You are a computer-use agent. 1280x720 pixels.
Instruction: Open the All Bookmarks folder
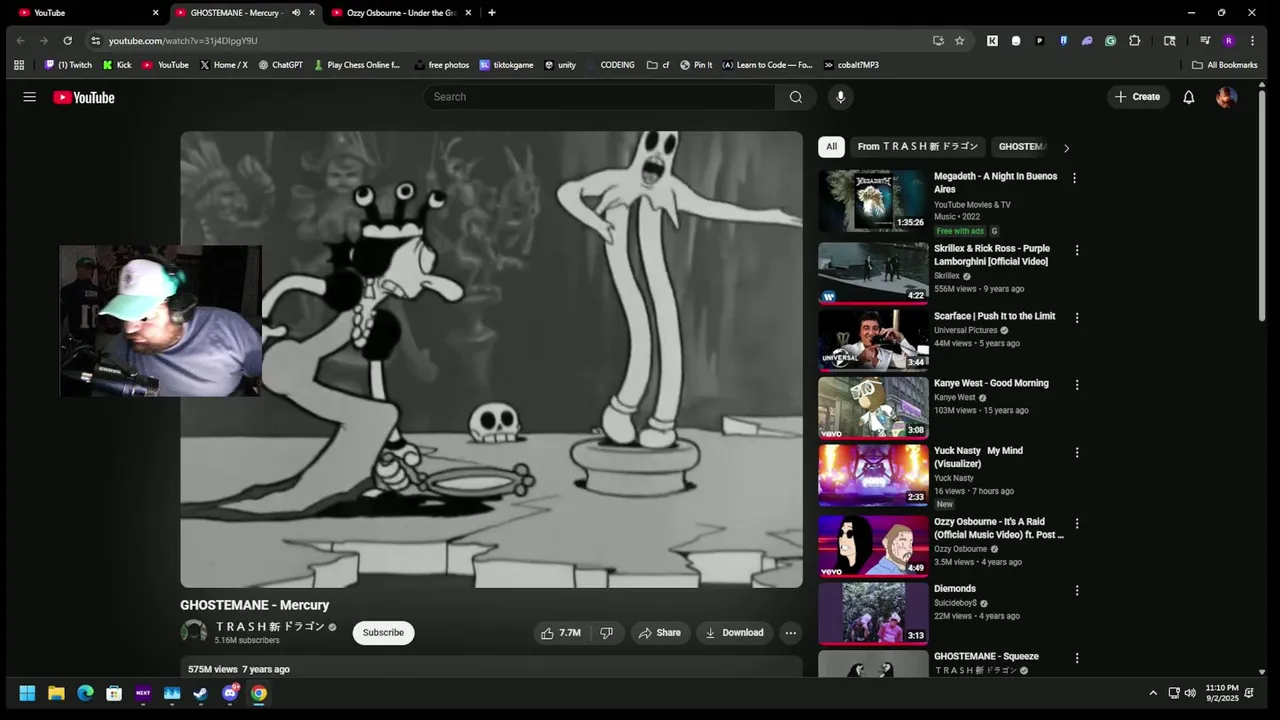click(x=1225, y=65)
